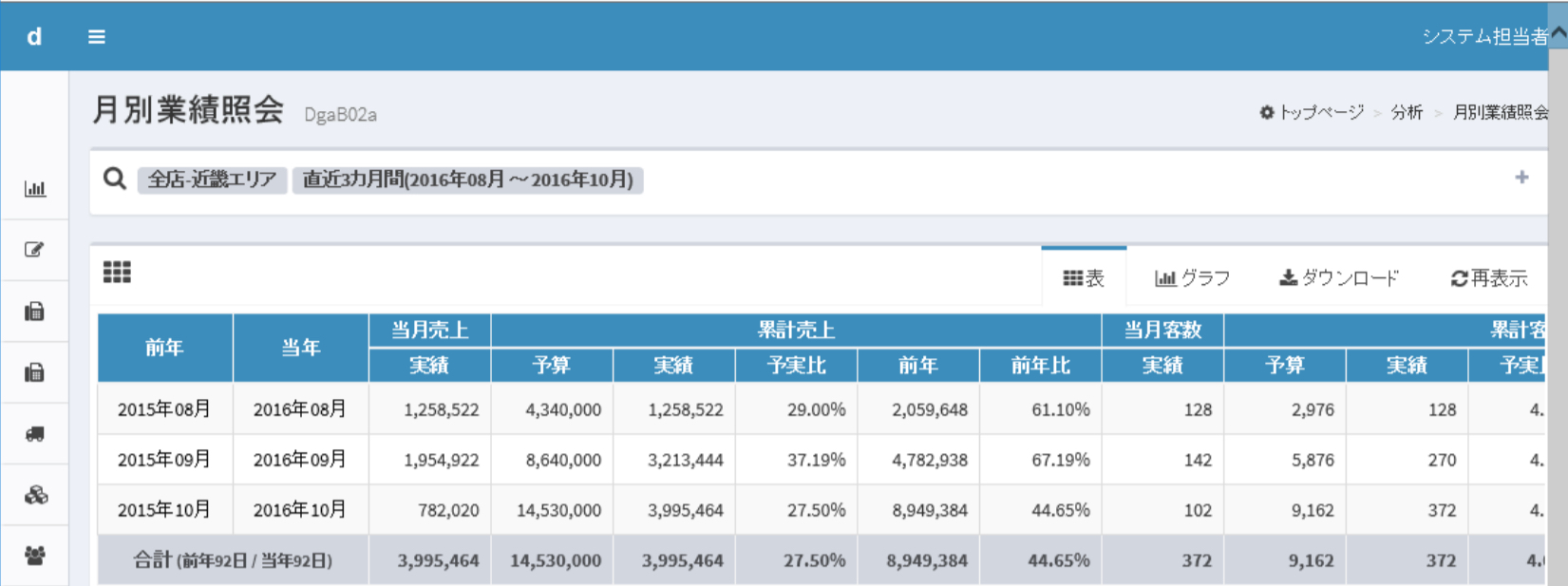This screenshot has height=586, width=1568.
Task: Click the 再表示 refresh button
Action: click(x=1489, y=278)
